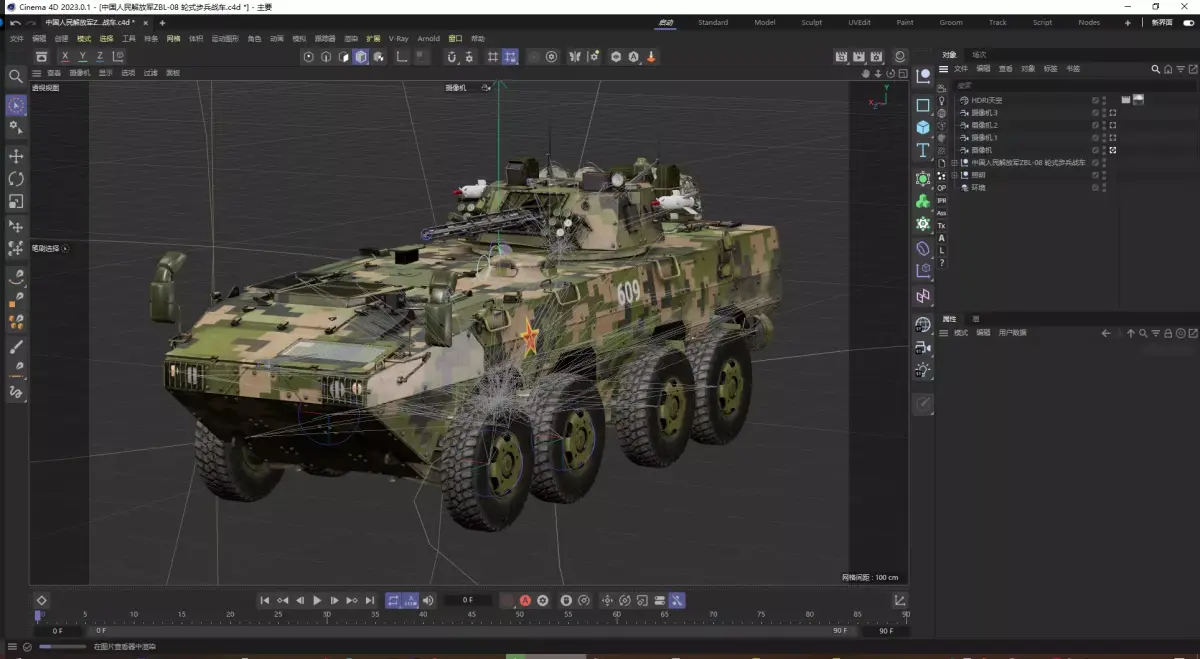1200x659 pixels.
Task: Toggle the autokeying 'A' red button
Action: [525, 600]
